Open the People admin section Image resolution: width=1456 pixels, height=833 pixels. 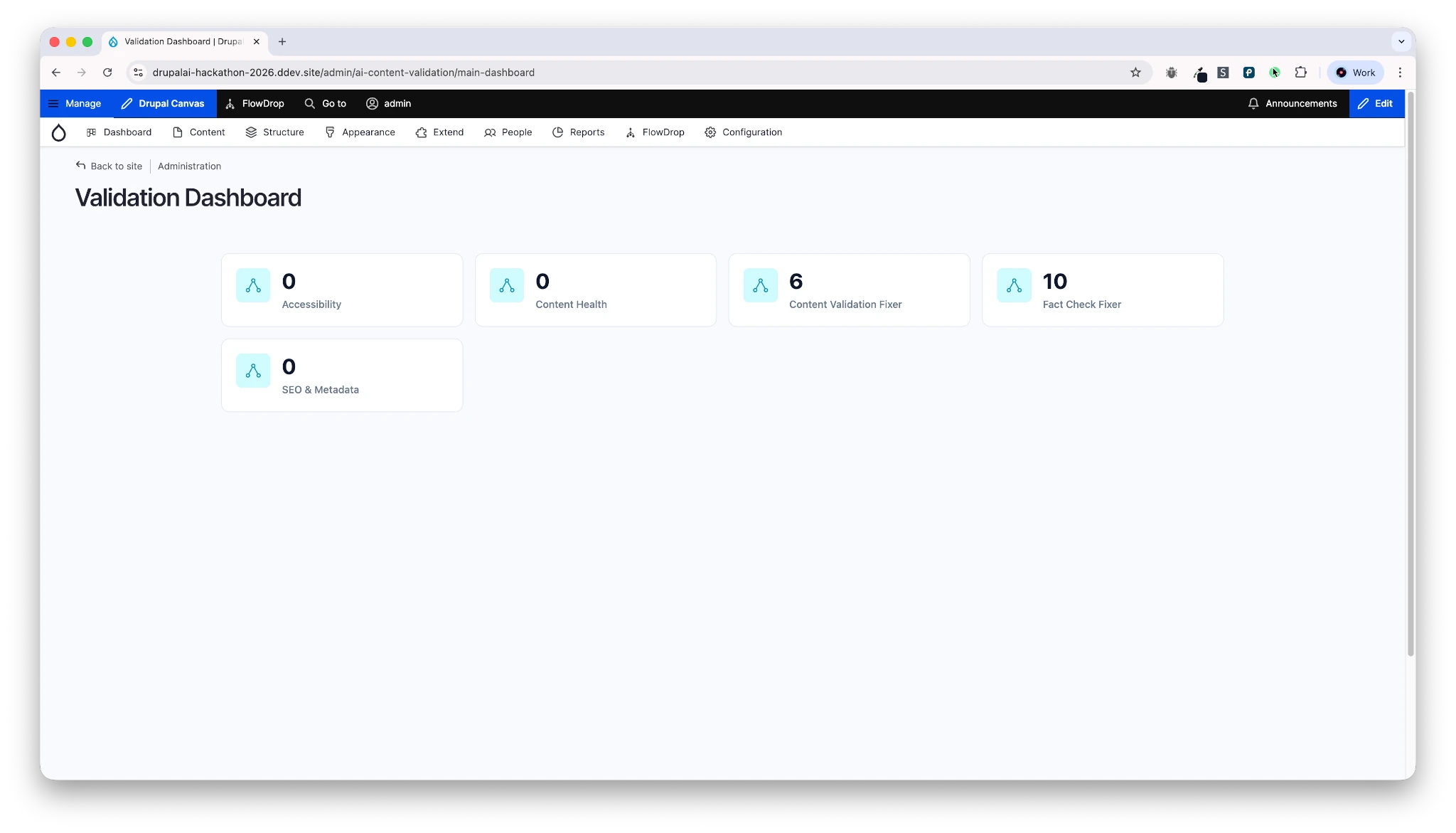(x=508, y=132)
